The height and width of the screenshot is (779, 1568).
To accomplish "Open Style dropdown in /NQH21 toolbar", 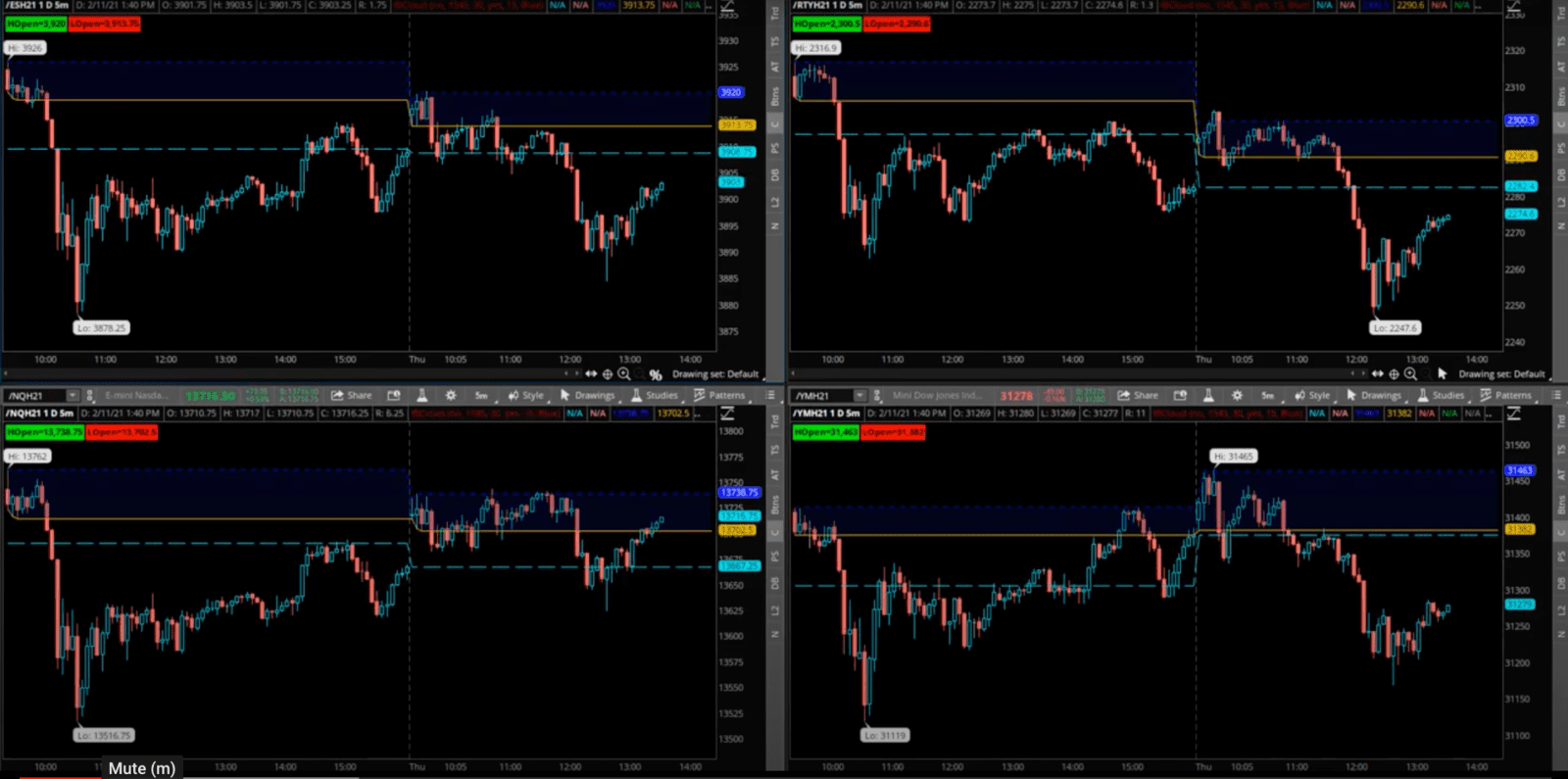I will click(x=526, y=396).
